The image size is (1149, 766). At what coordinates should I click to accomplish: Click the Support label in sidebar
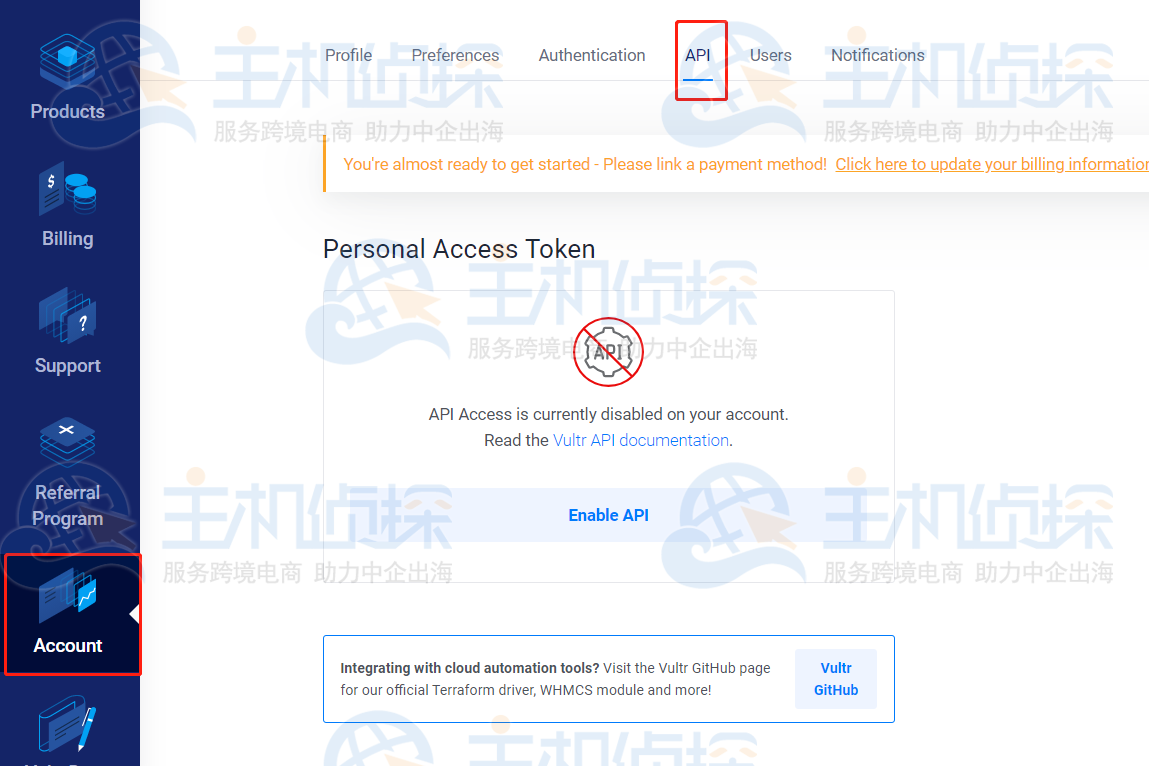[67, 366]
